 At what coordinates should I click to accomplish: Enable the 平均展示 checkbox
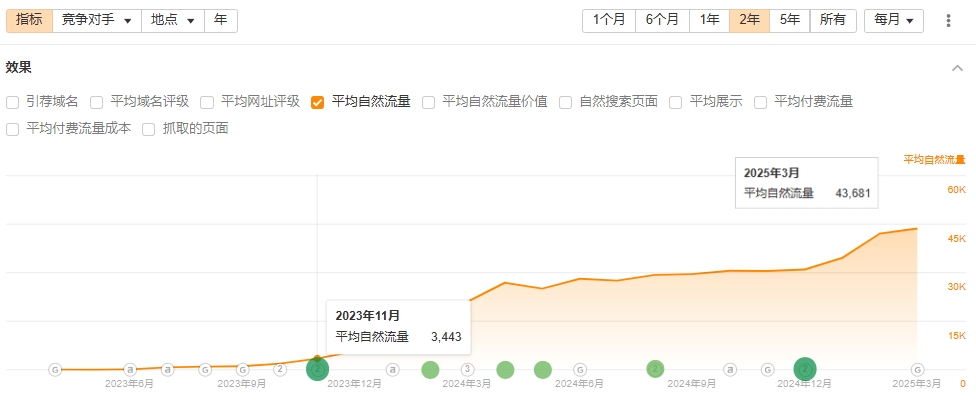[x=676, y=103]
